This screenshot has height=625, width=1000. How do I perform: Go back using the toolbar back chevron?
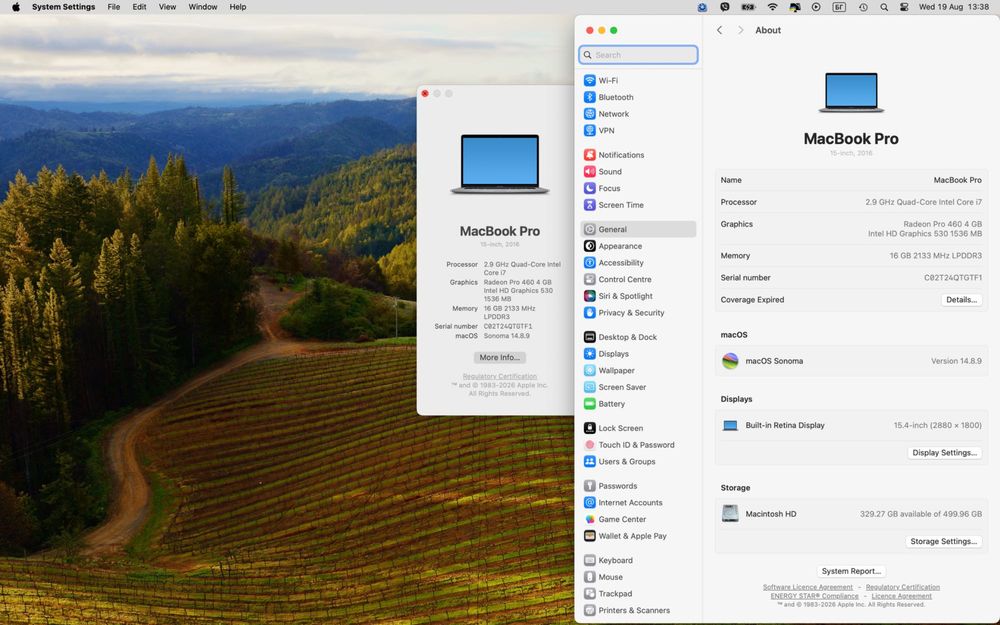pos(719,30)
